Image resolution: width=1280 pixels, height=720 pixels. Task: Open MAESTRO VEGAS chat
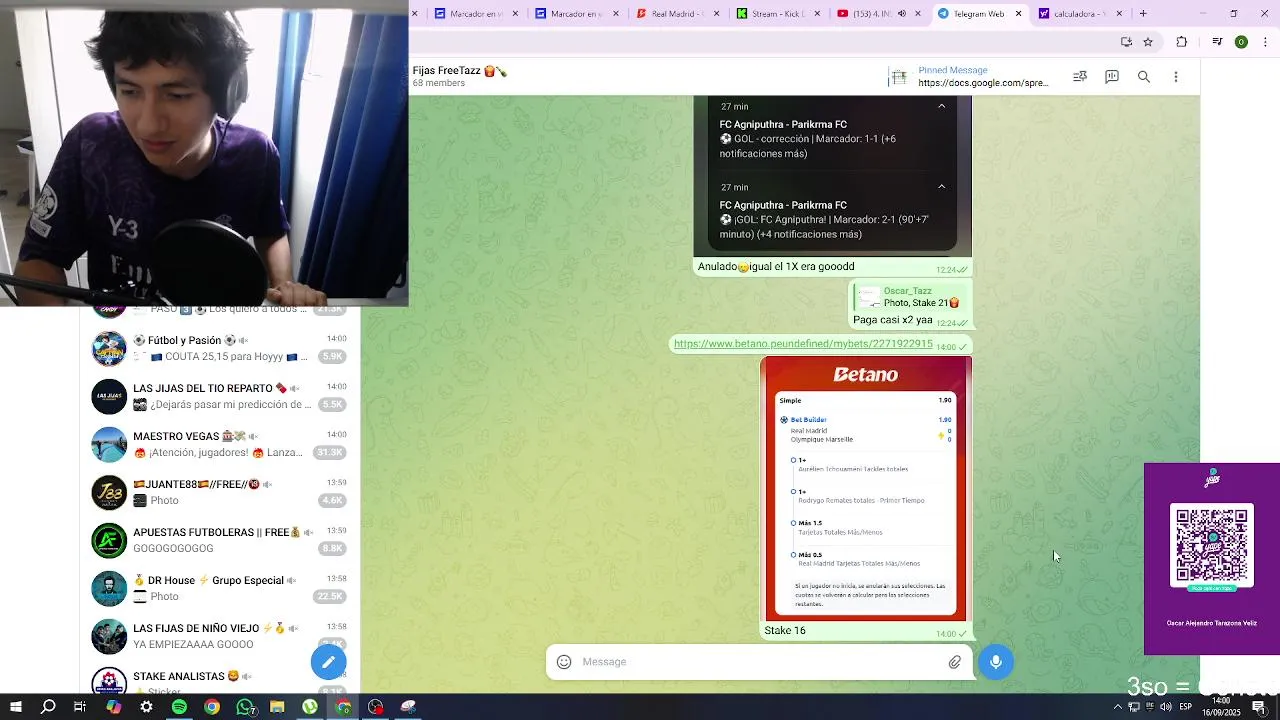[x=220, y=444]
